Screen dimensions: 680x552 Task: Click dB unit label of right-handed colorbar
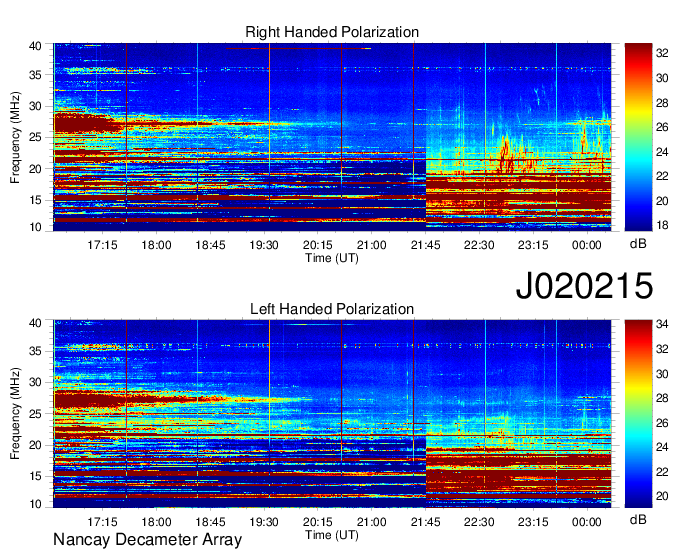(x=638, y=244)
